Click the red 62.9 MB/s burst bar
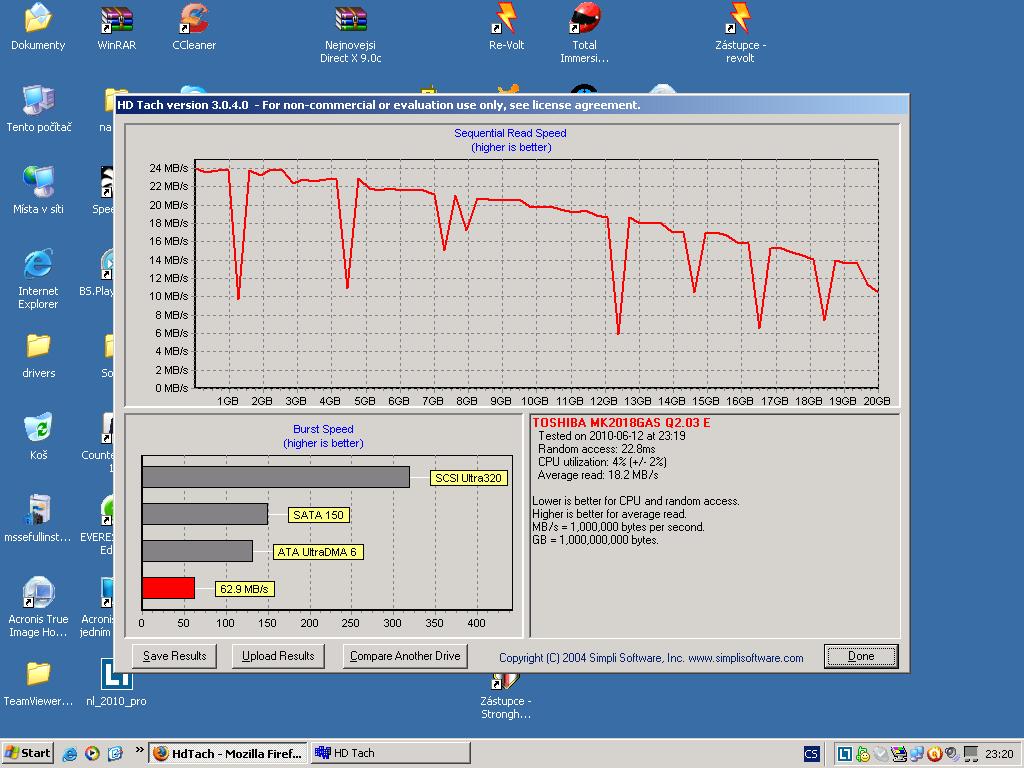Image resolution: width=1024 pixels, height=768 pixels. click(168, 588)
